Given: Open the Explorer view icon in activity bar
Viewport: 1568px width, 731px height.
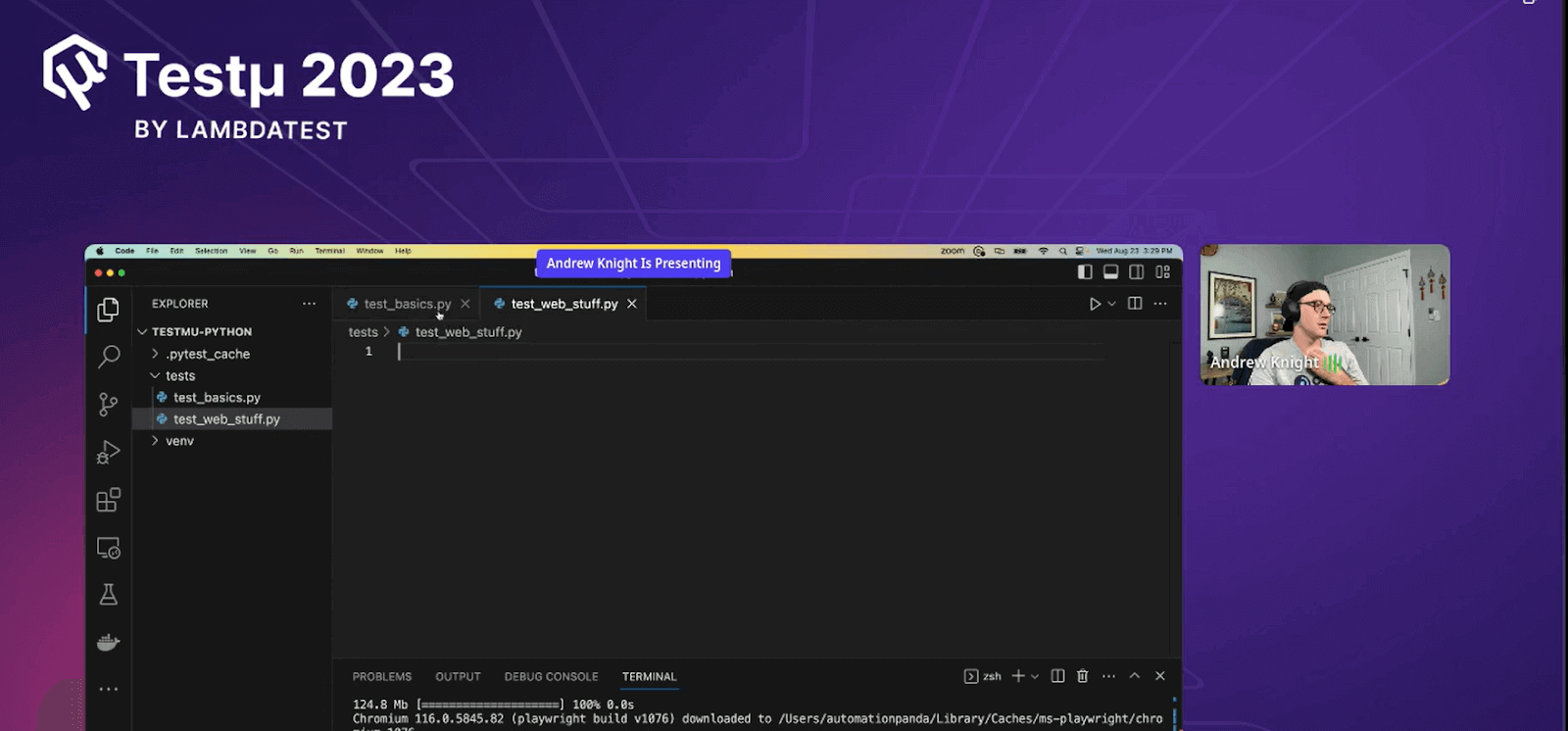Looking at the screenshot, I should (109, 310).
